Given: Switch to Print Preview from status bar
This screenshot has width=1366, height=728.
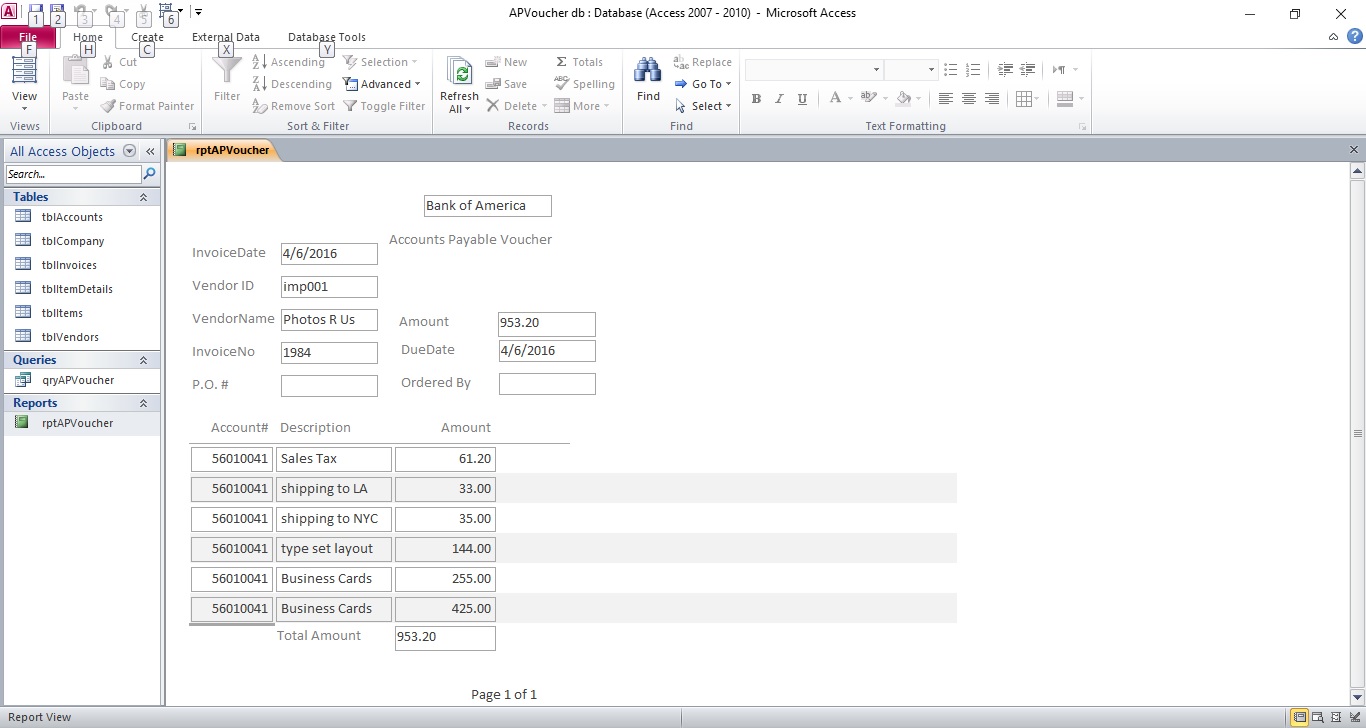Looking at the screenshot, I should pos(1317,717).
